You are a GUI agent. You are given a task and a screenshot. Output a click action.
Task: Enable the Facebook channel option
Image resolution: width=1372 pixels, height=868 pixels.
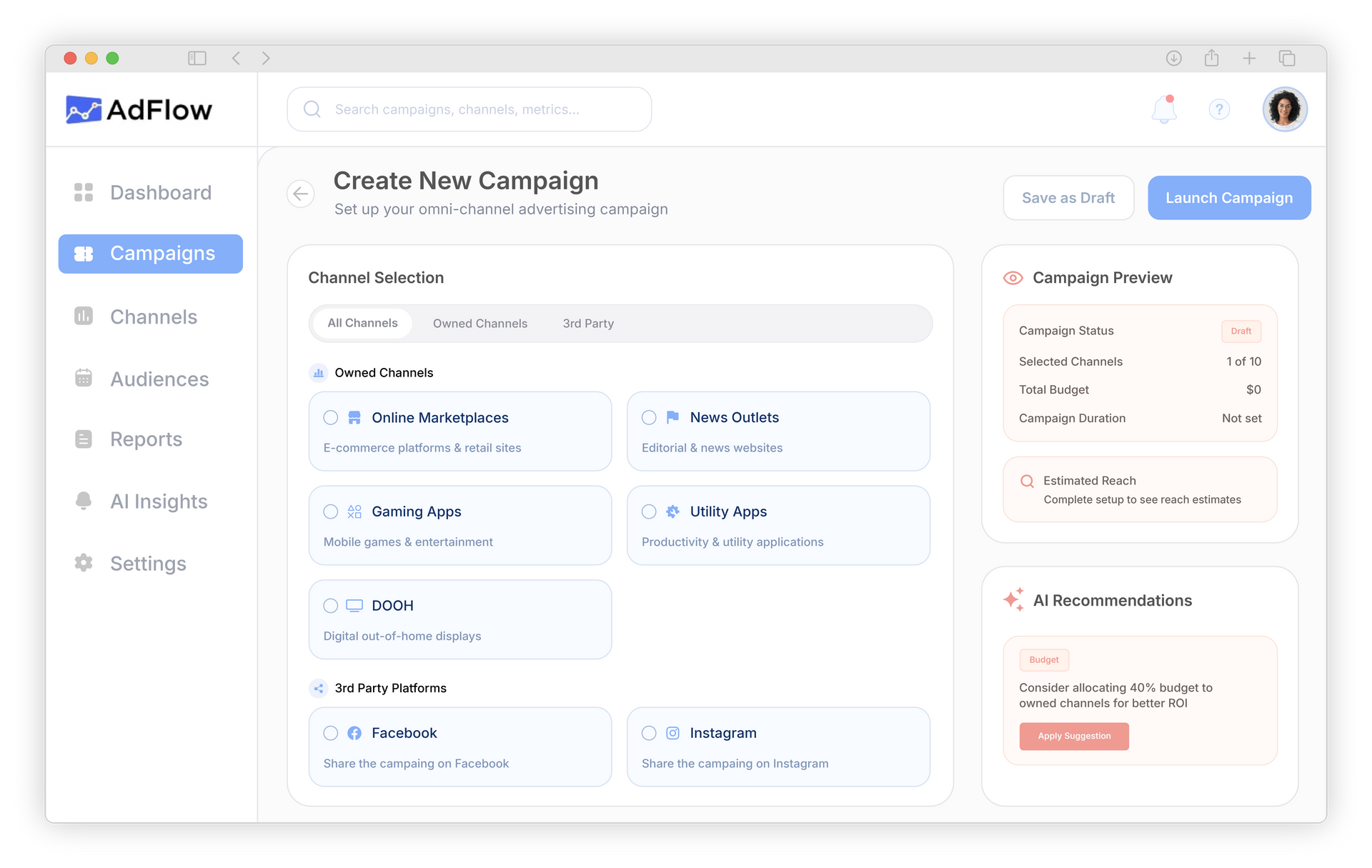[331, 733]
